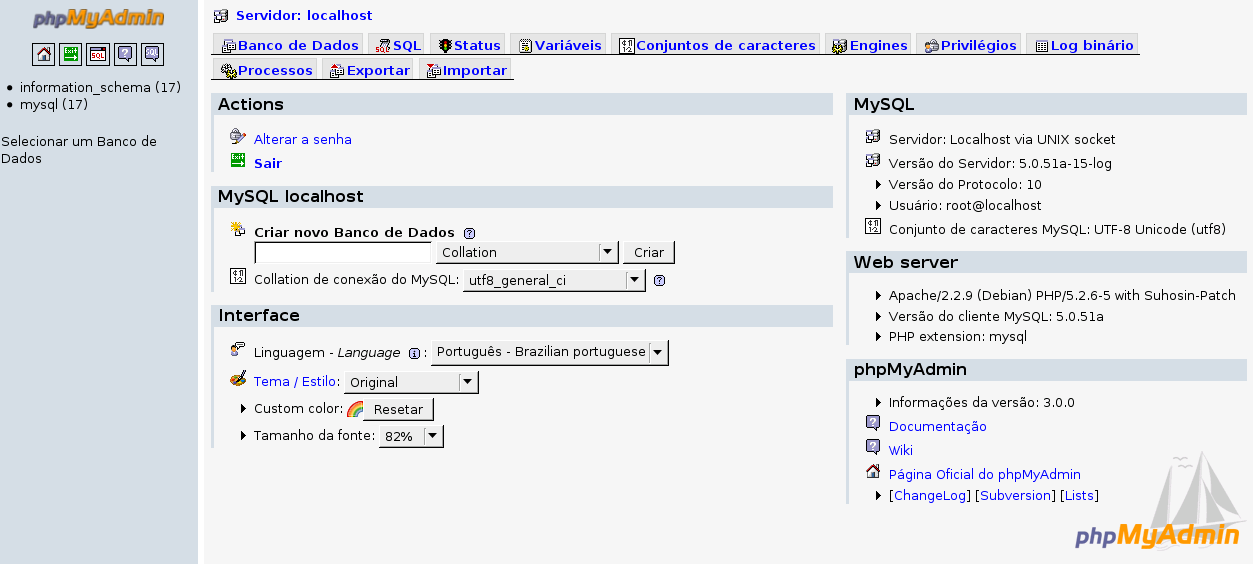This screenshot has height=564, width=1253.
Task: Click the paint palette icon beside Tema / Estilo
Action: click(x=238, y=379)
